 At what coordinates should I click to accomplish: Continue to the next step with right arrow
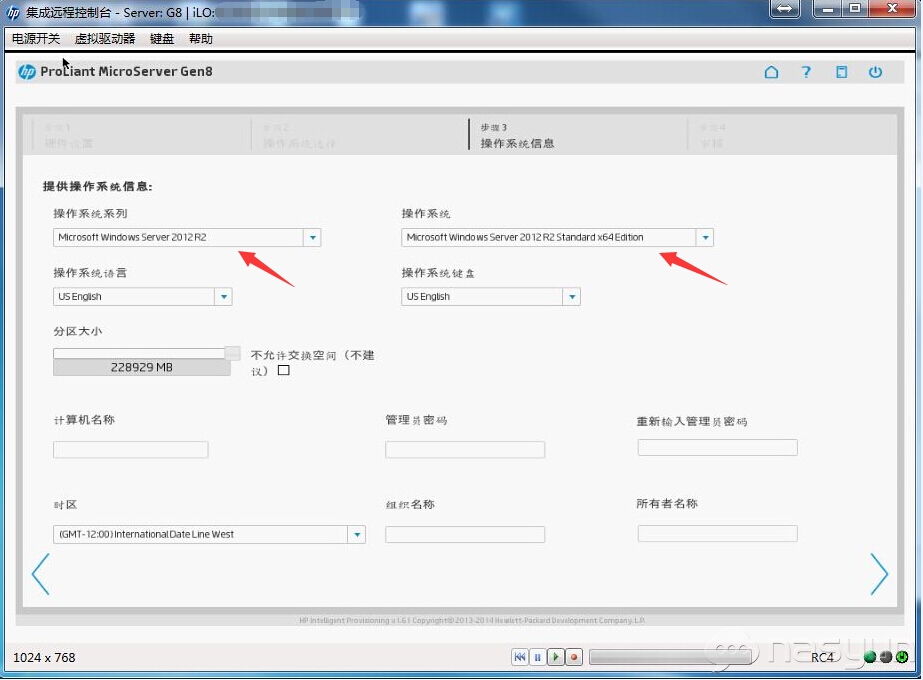pyautogui.click(x=879, y=573)
